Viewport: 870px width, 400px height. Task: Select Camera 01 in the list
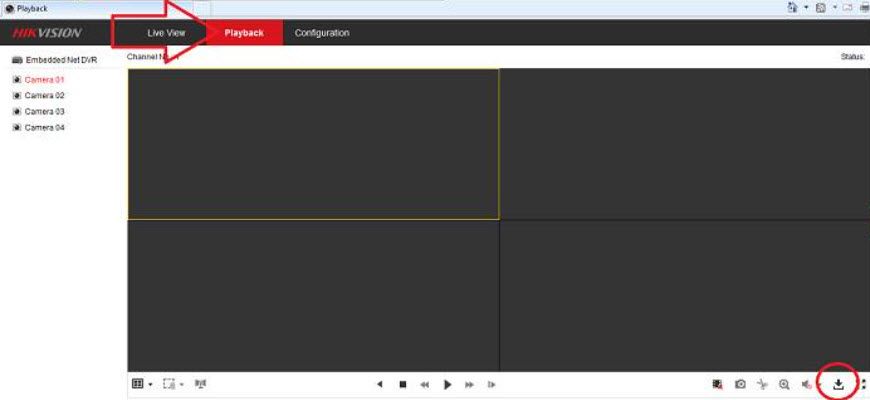click(44, 80)
